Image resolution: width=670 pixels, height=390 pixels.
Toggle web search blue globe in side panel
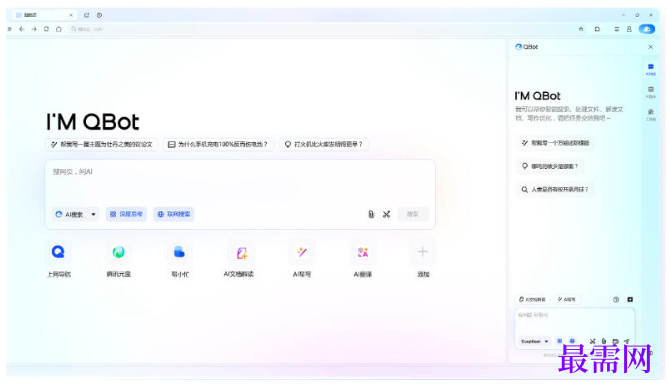[x=572, y=341]
